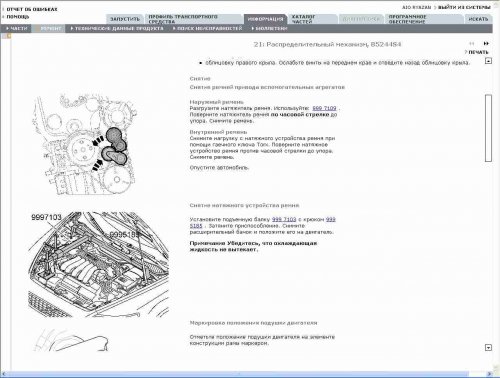
Task: Click ВЫЙТИ ИЗ СИСТЕМЫ to log out
Action: pyautogui.click(x=464, y=7)
